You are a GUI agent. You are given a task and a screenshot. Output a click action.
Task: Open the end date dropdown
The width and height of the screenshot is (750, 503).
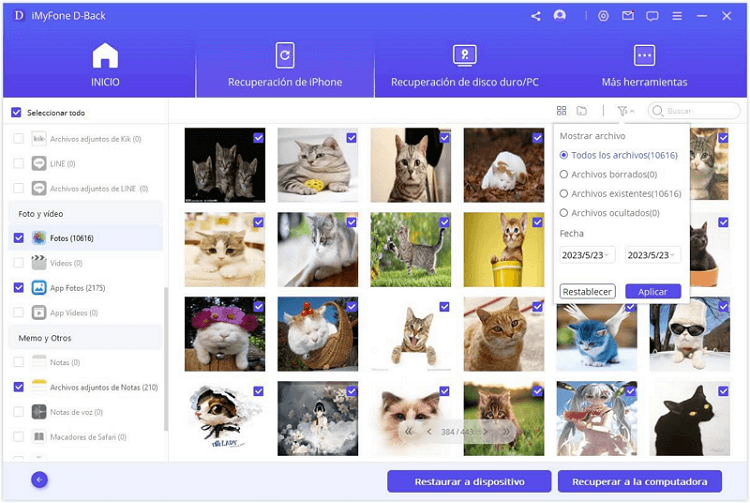coord(652,255)
